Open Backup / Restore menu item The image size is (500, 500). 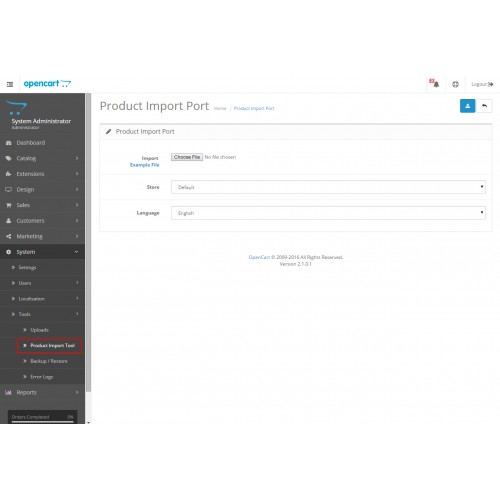pos(49,361)
